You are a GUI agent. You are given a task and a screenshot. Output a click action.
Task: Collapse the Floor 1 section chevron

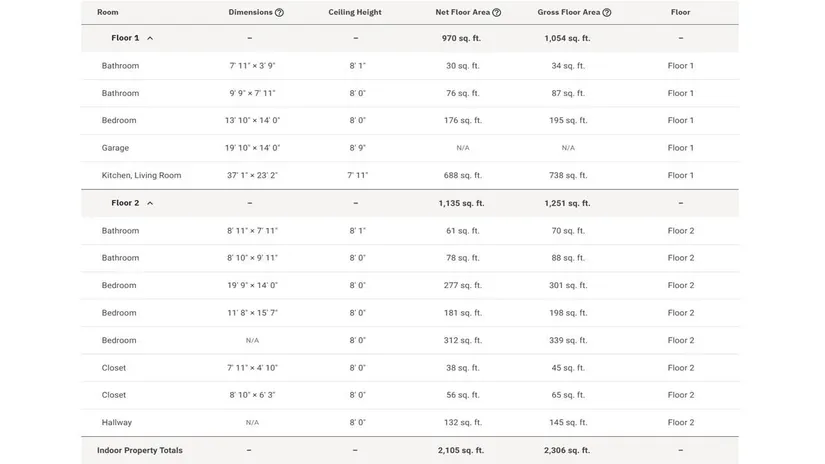pos(150,38)
